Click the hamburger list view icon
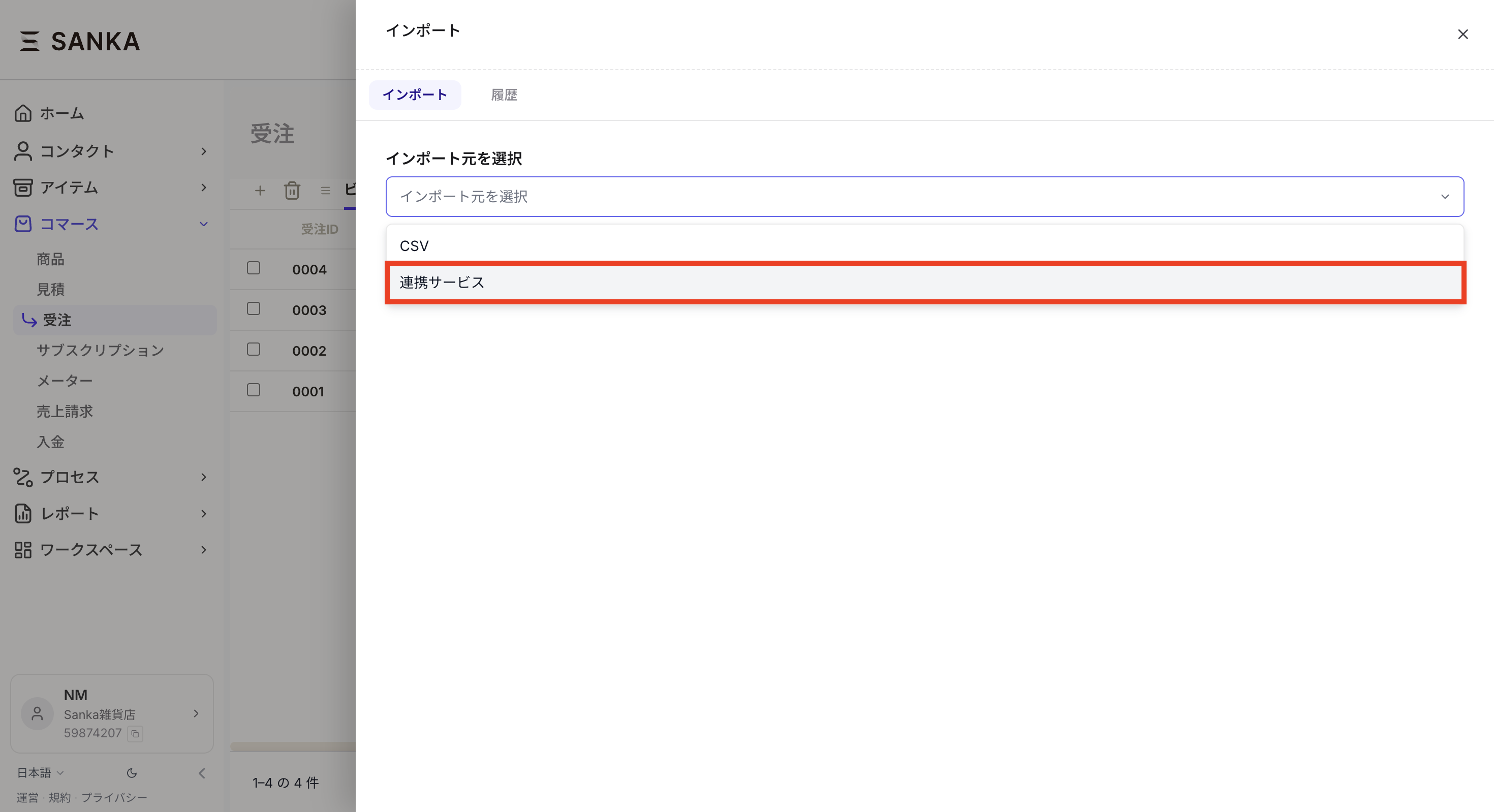 tap(325, 190)
